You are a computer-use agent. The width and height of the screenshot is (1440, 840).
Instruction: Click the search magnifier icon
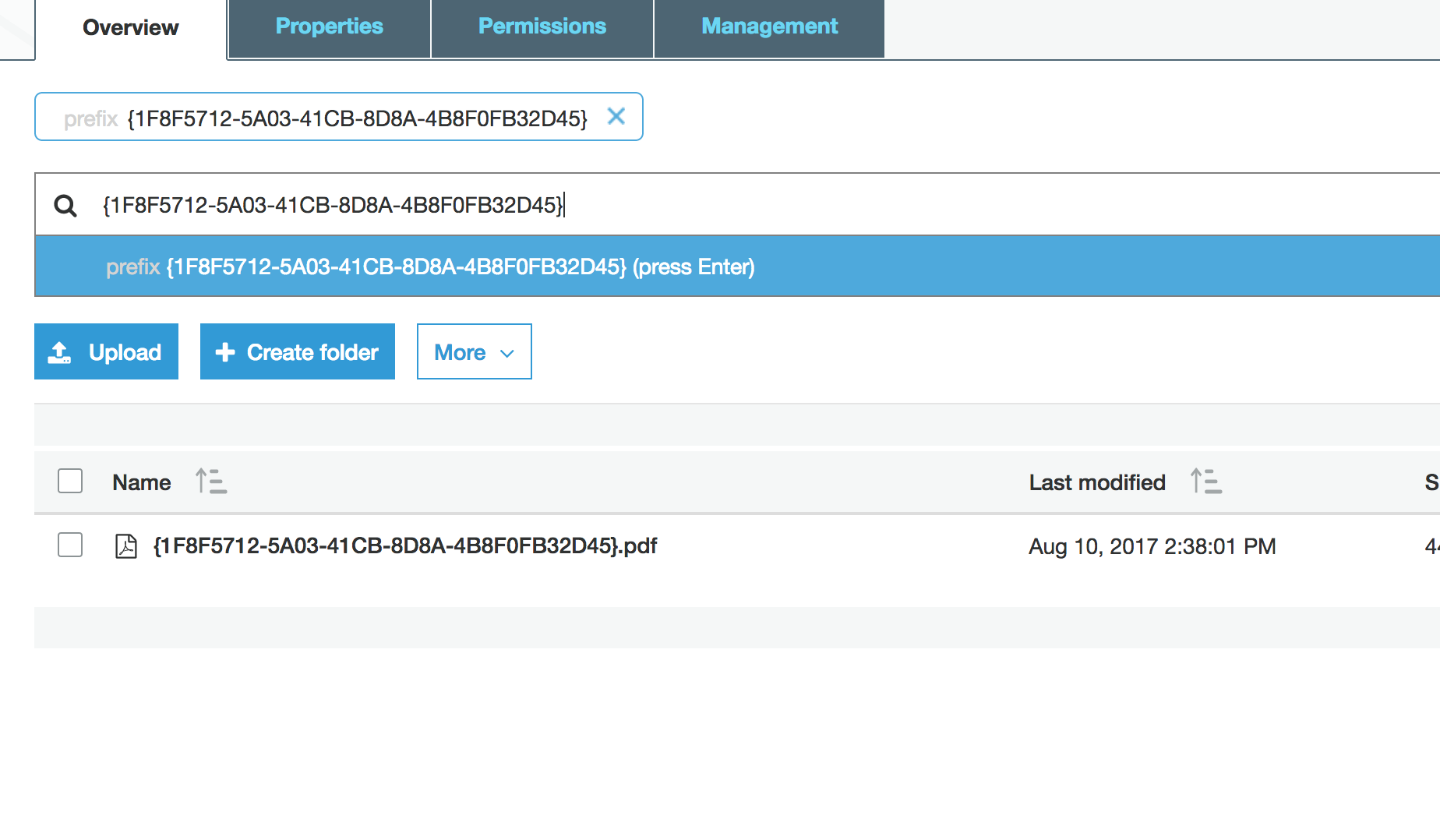[65, 205]
